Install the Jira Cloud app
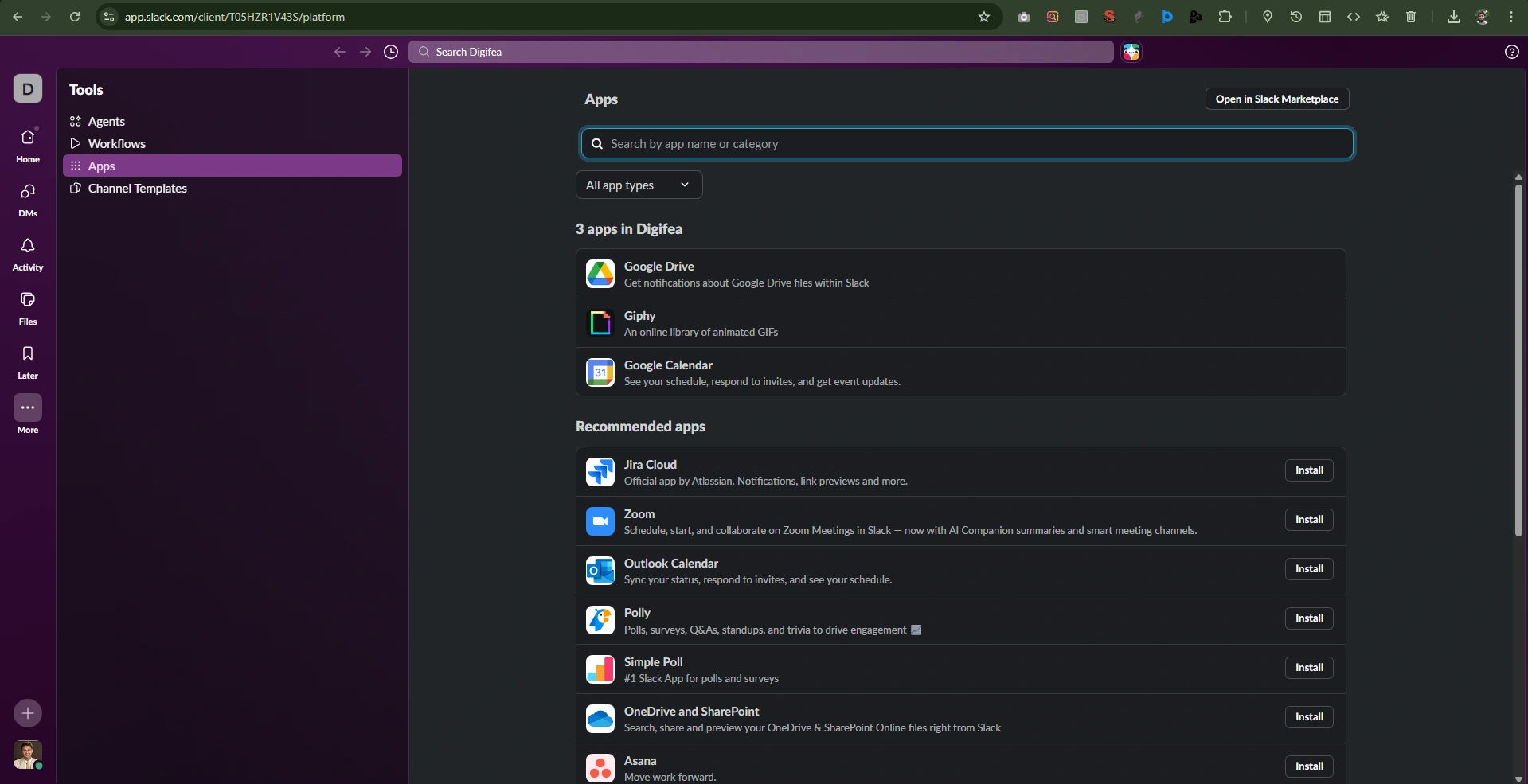The width and height of the screenshot is (1528, 784). 1309,470
